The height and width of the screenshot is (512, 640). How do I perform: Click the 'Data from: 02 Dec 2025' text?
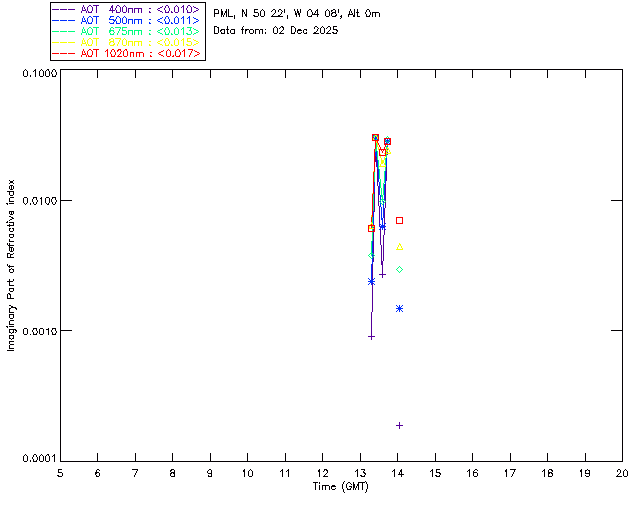276,31
